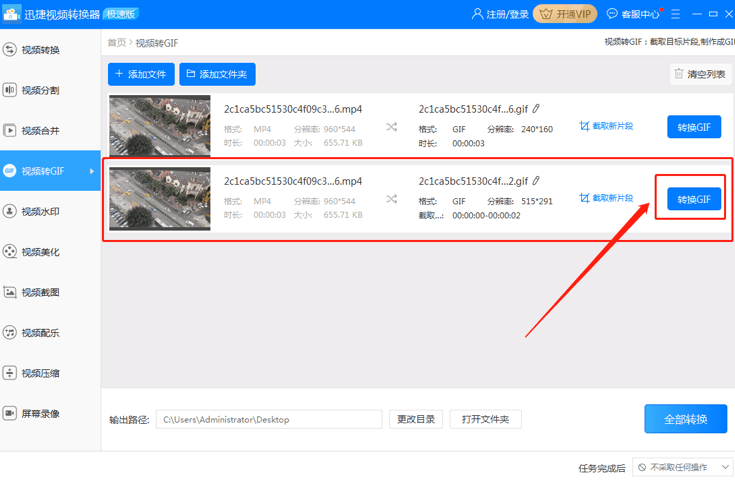Screen dimensions: 735x484
Task: Click the 视频水印 sidebar icon
Action: click(x=10, y=211)
